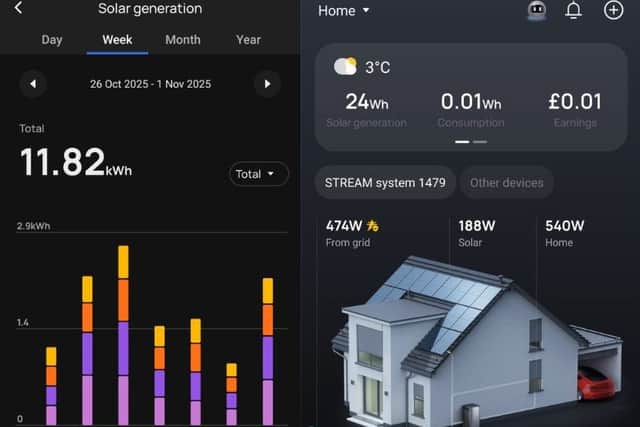
Task: Switch to the Month tab
Action: 183,40
